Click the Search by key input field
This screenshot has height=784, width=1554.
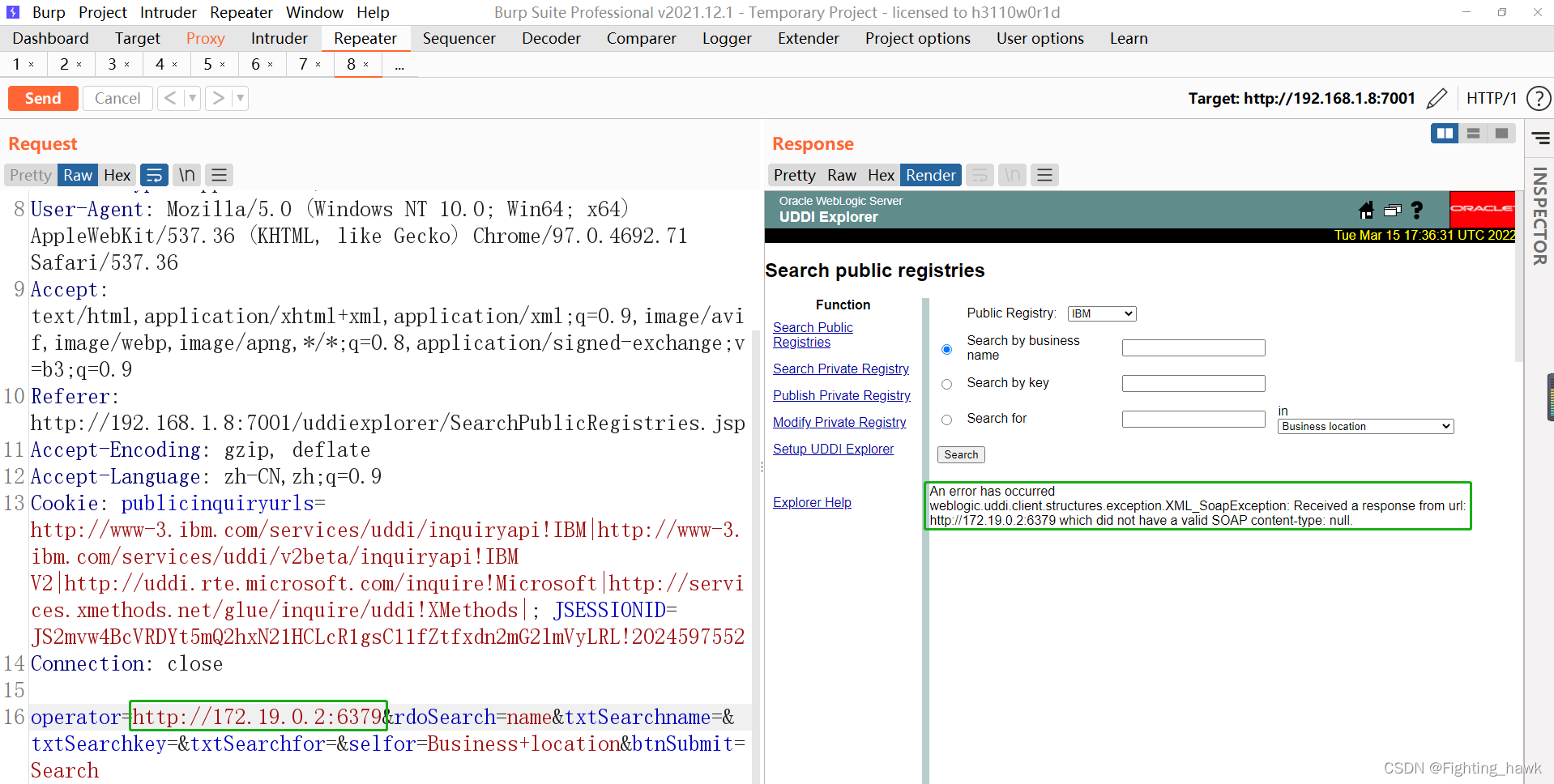point(1193,384)
